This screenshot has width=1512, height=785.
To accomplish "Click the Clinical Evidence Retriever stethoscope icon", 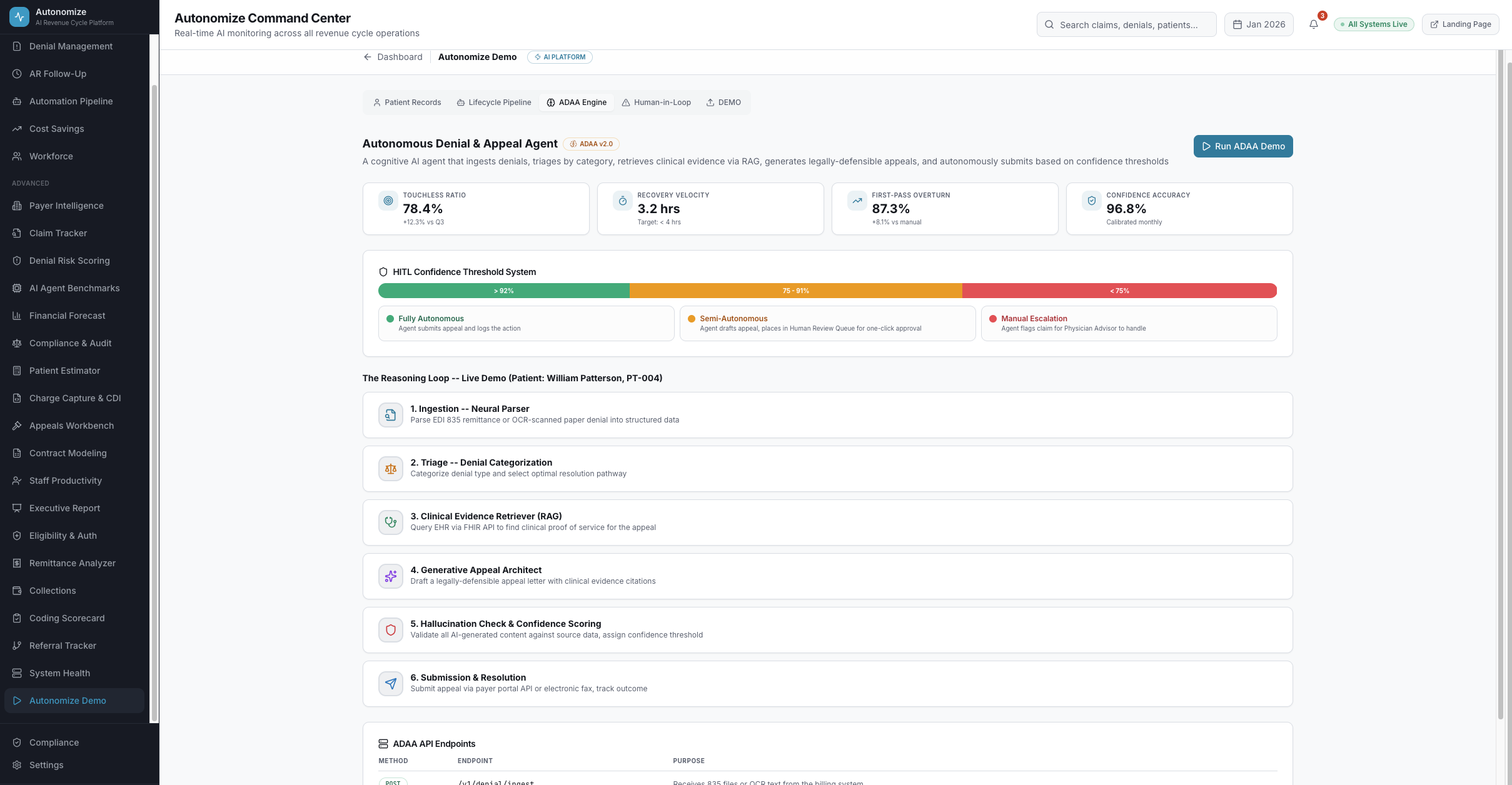I will [x=390, y=522].
